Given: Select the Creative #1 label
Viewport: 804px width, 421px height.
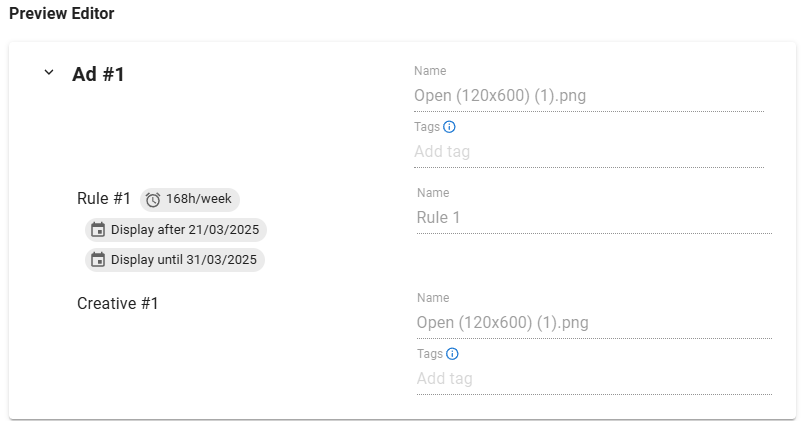Looking at the screenshot, I should (118, 303).
